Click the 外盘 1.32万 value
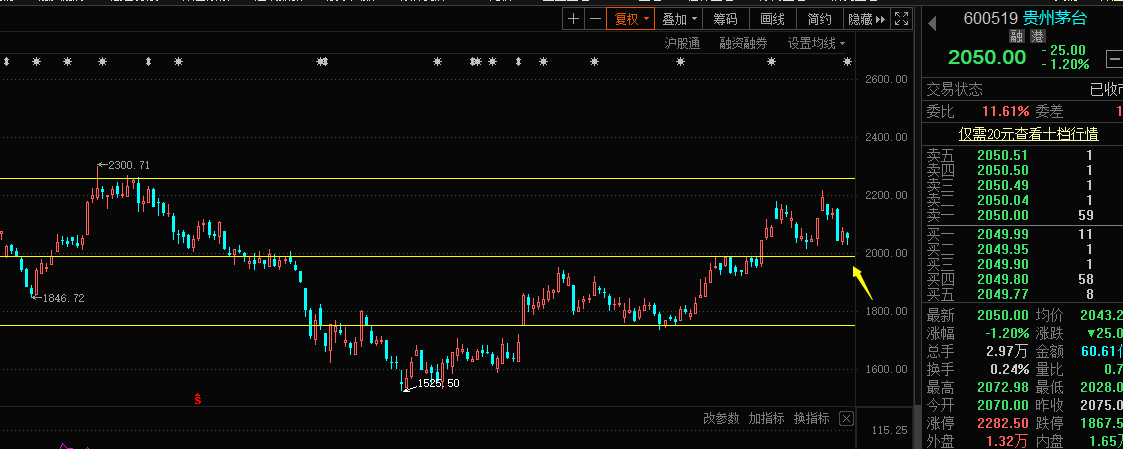This screenshot has height=449, width=1123. click(1006, 442)
